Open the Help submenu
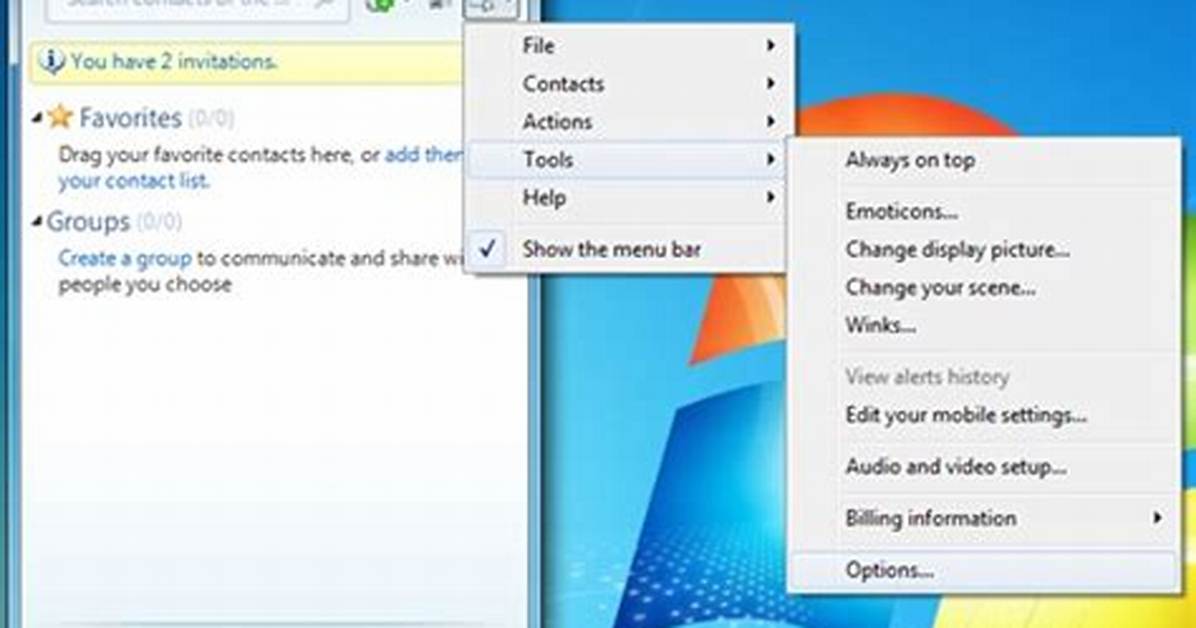Screen dimensions: 1196x628 point(627,198)
